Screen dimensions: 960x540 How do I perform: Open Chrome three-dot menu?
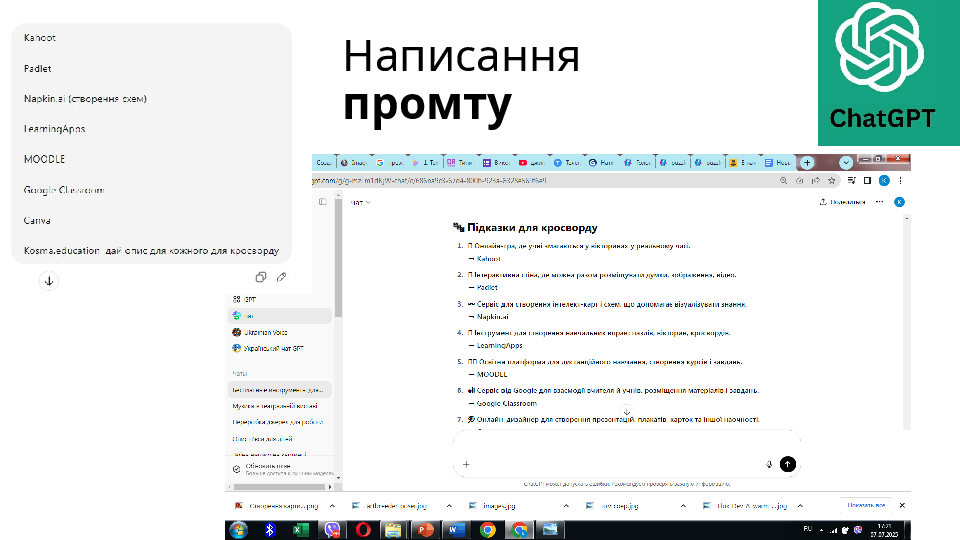[900, 181]
